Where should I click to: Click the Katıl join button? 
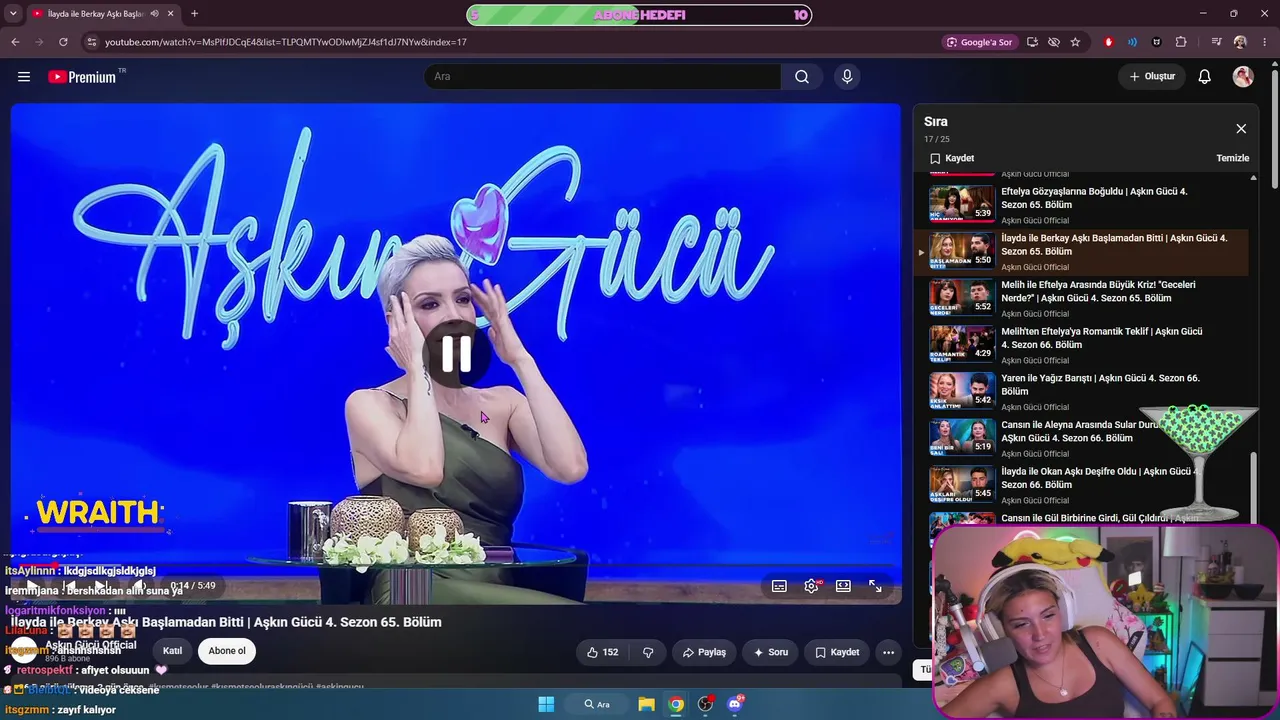coord(173,651)
